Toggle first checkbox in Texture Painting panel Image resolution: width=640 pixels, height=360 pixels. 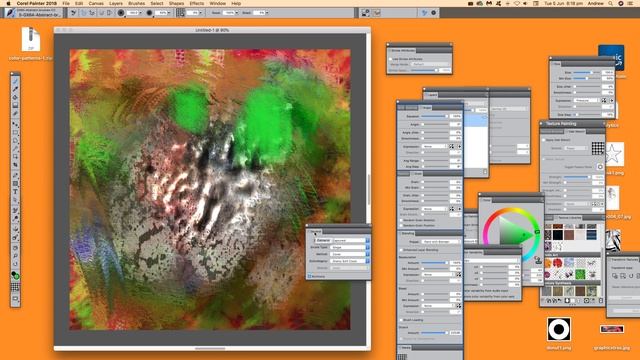point(544,140)
